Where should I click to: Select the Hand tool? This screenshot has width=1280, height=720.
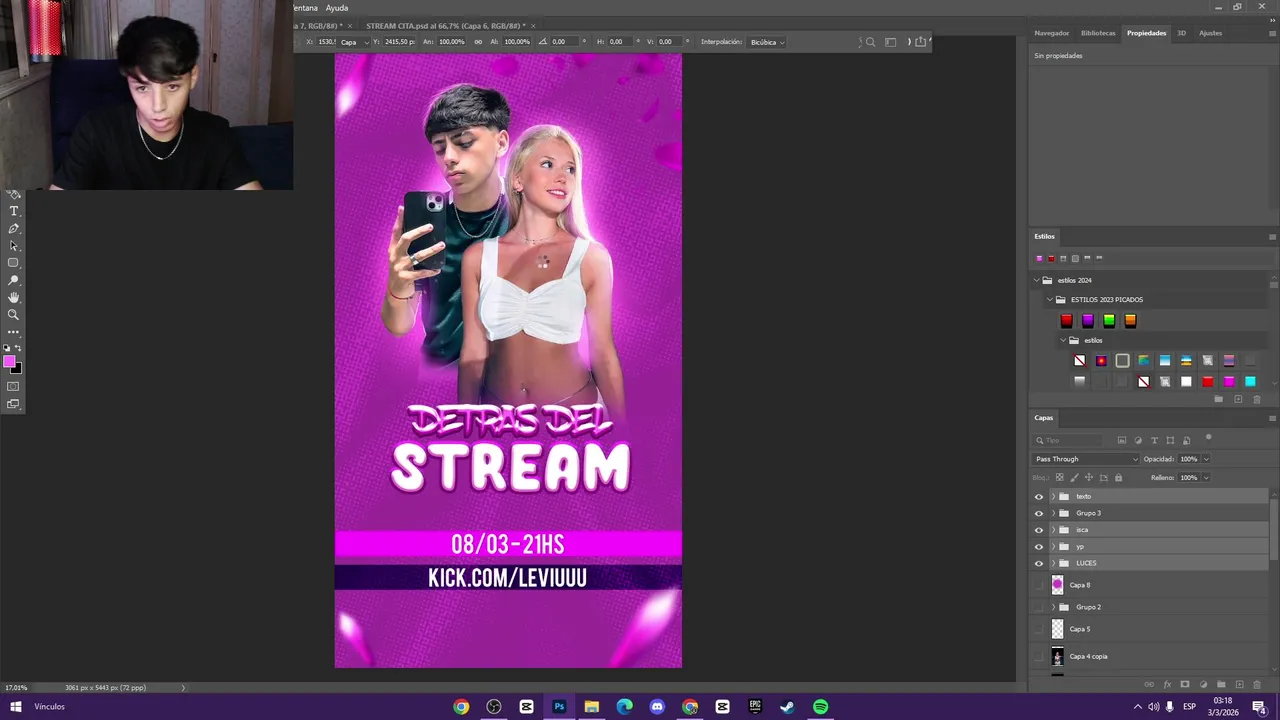(x=13, y=297)
